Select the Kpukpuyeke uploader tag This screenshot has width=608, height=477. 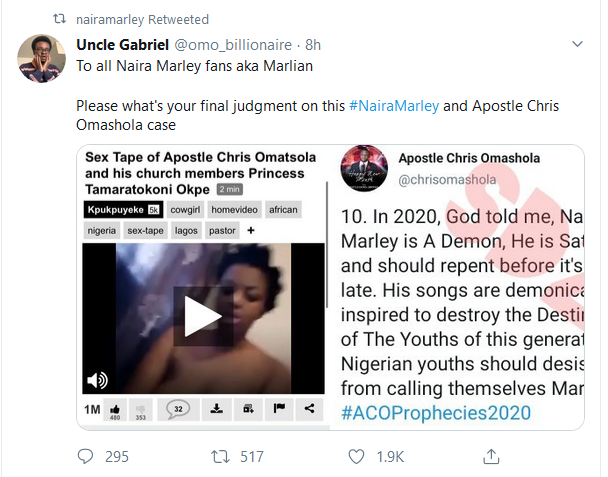coord(122,209)
